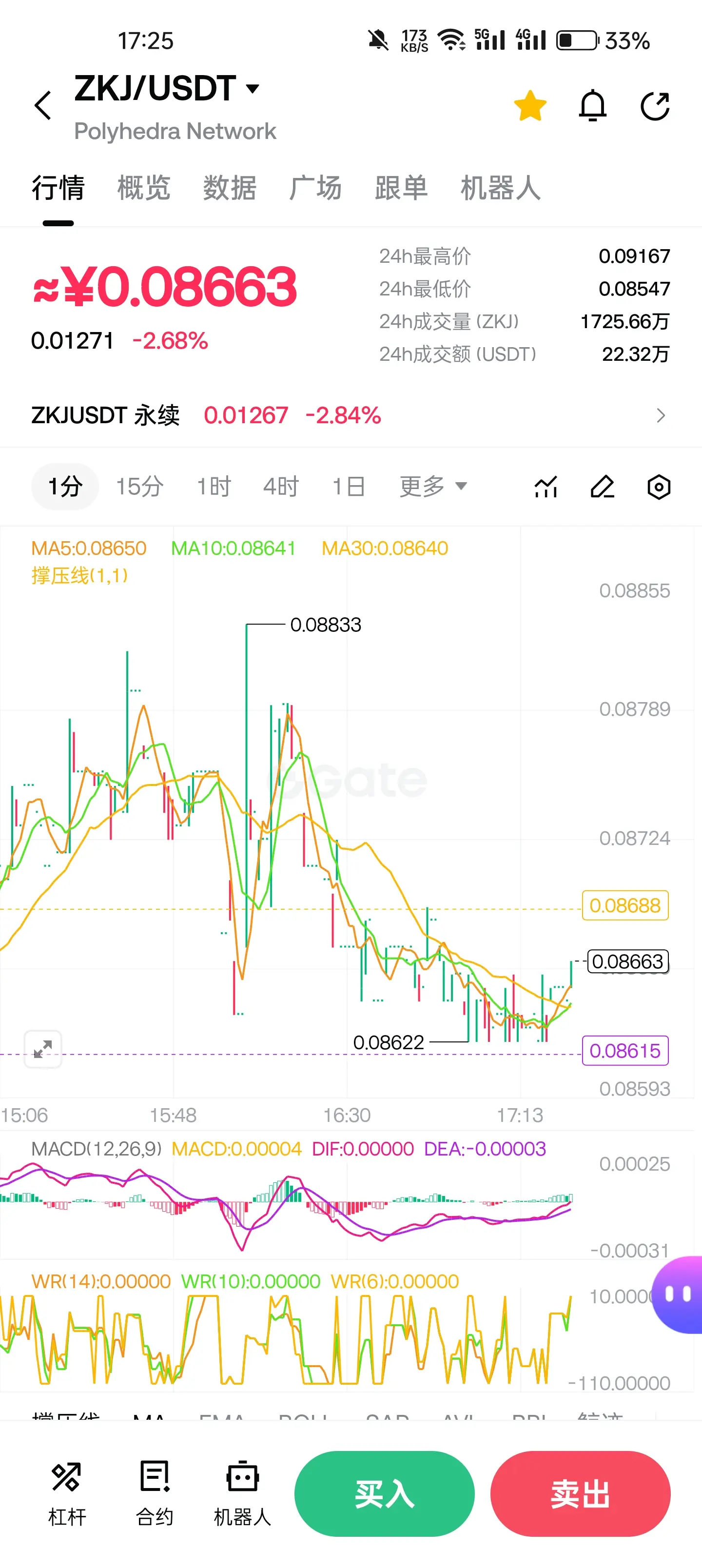Go to the 广场 tab

point(315,188)
